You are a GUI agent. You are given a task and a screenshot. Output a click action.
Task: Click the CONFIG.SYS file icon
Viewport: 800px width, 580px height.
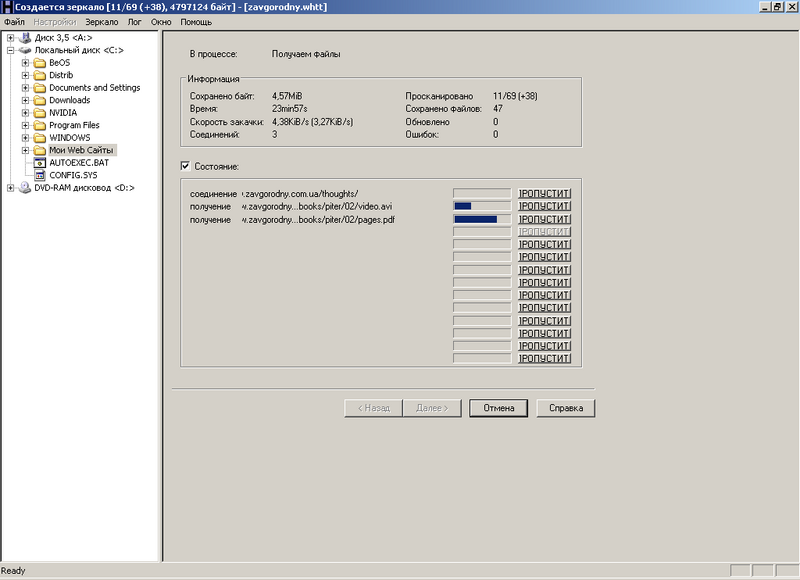click(x=40, y=175)
